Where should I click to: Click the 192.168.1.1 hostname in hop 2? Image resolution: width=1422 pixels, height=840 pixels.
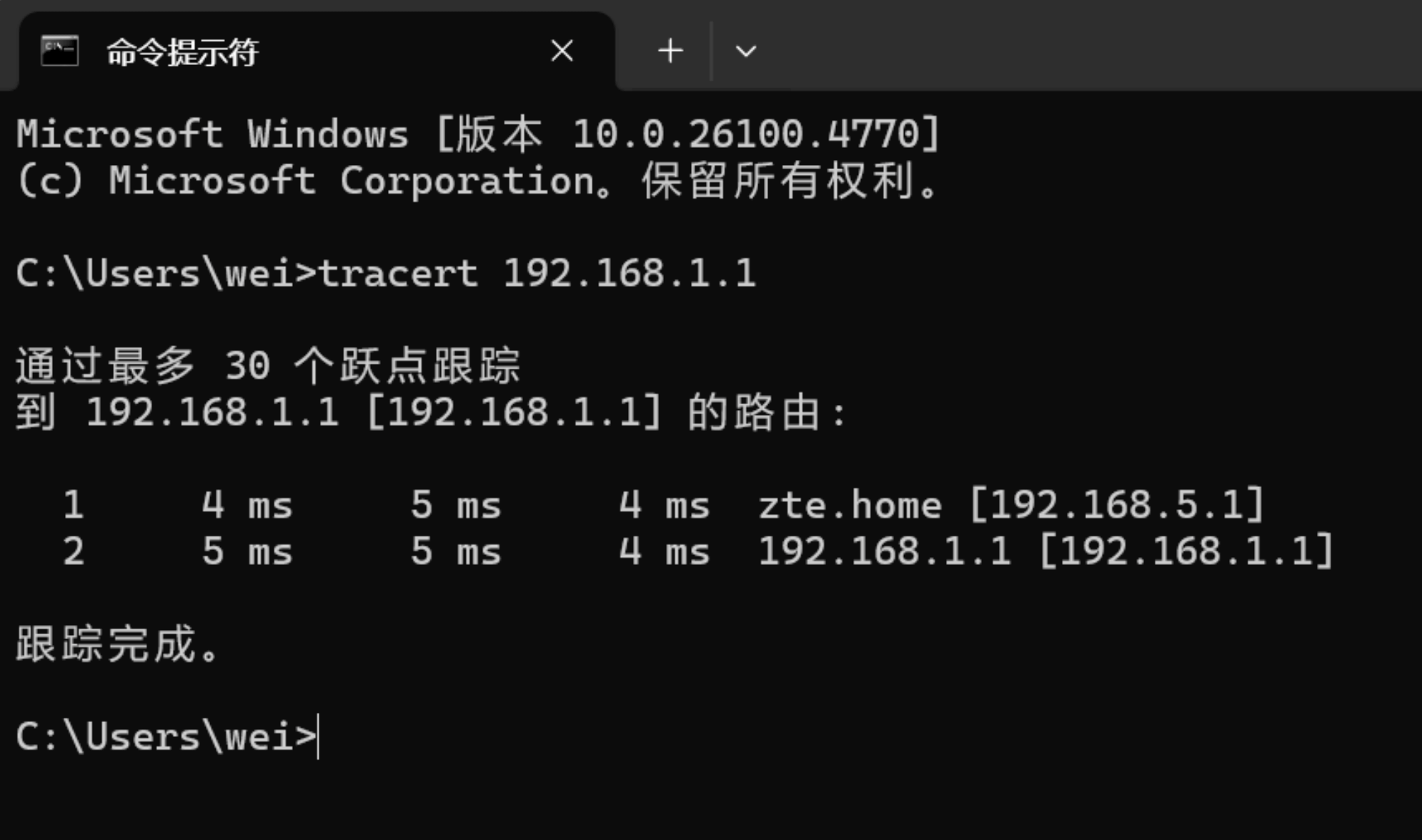(885, 552)
